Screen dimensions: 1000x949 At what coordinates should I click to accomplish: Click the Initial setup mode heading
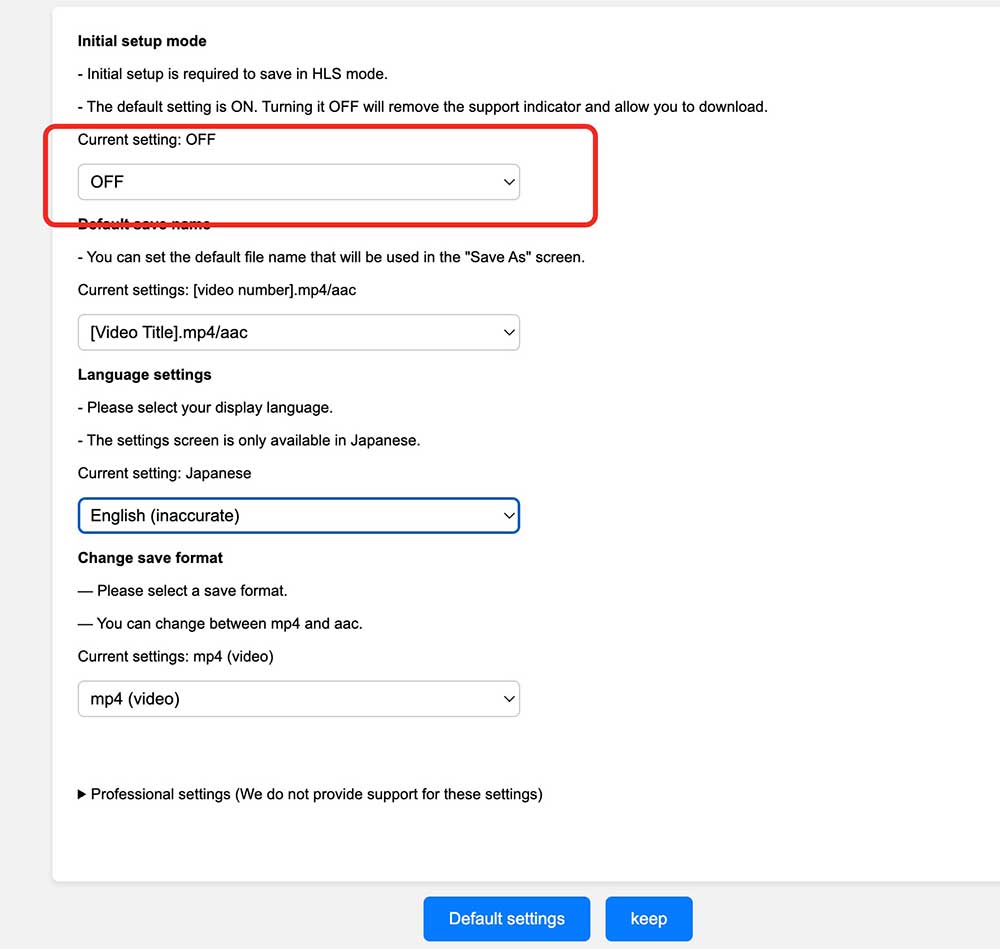click(142, 41)
